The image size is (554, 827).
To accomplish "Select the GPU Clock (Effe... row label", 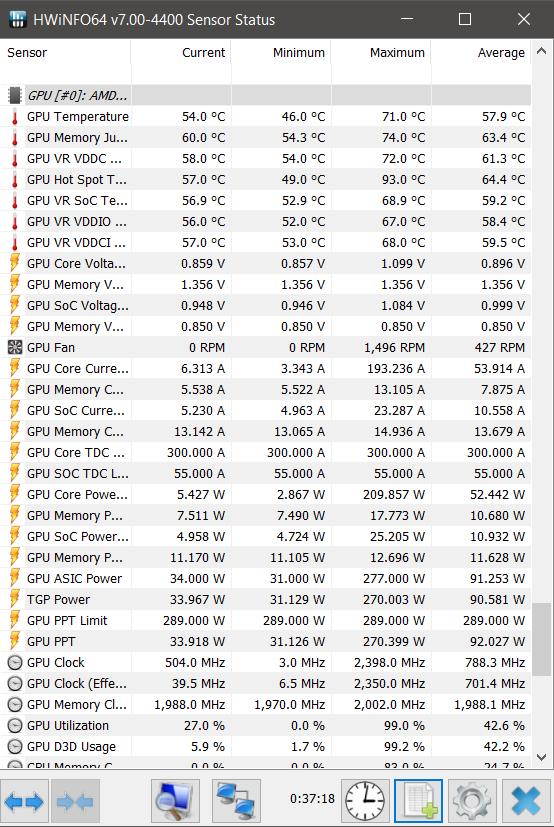I will pos(77,684).
